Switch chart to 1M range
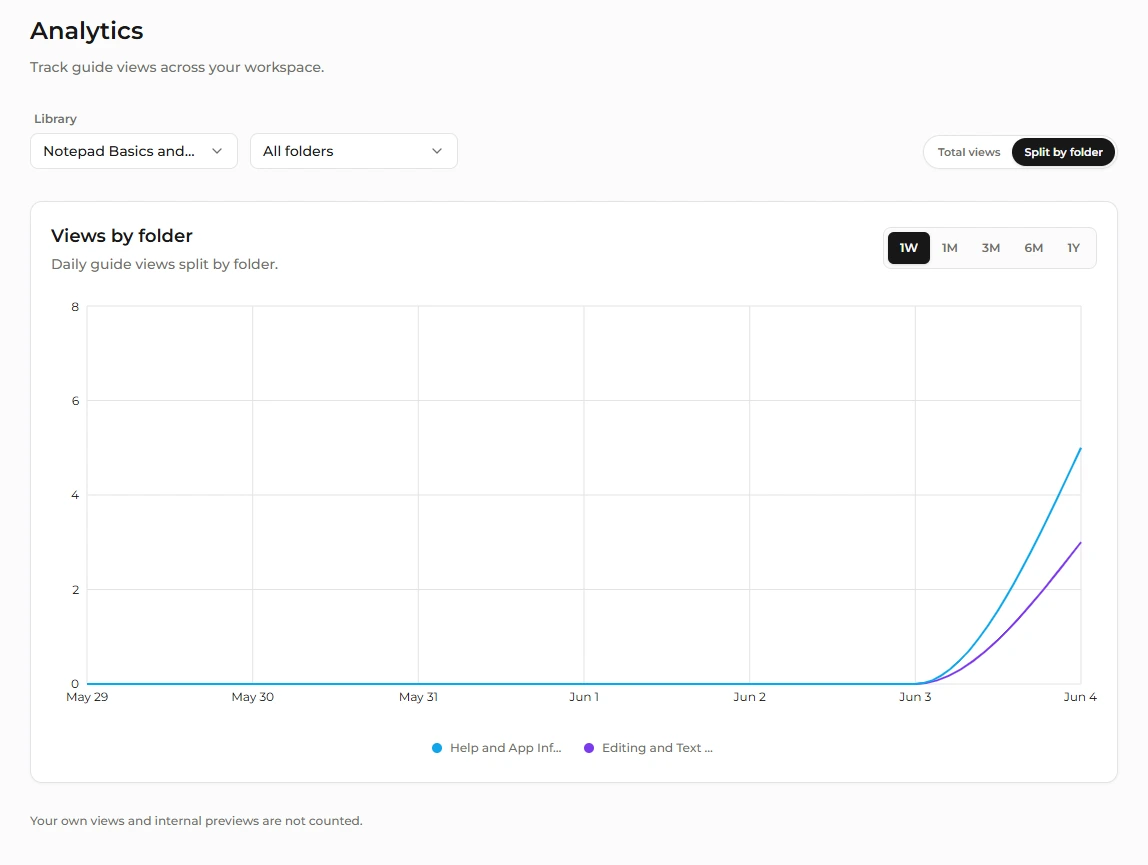 (x=950, y=248)
